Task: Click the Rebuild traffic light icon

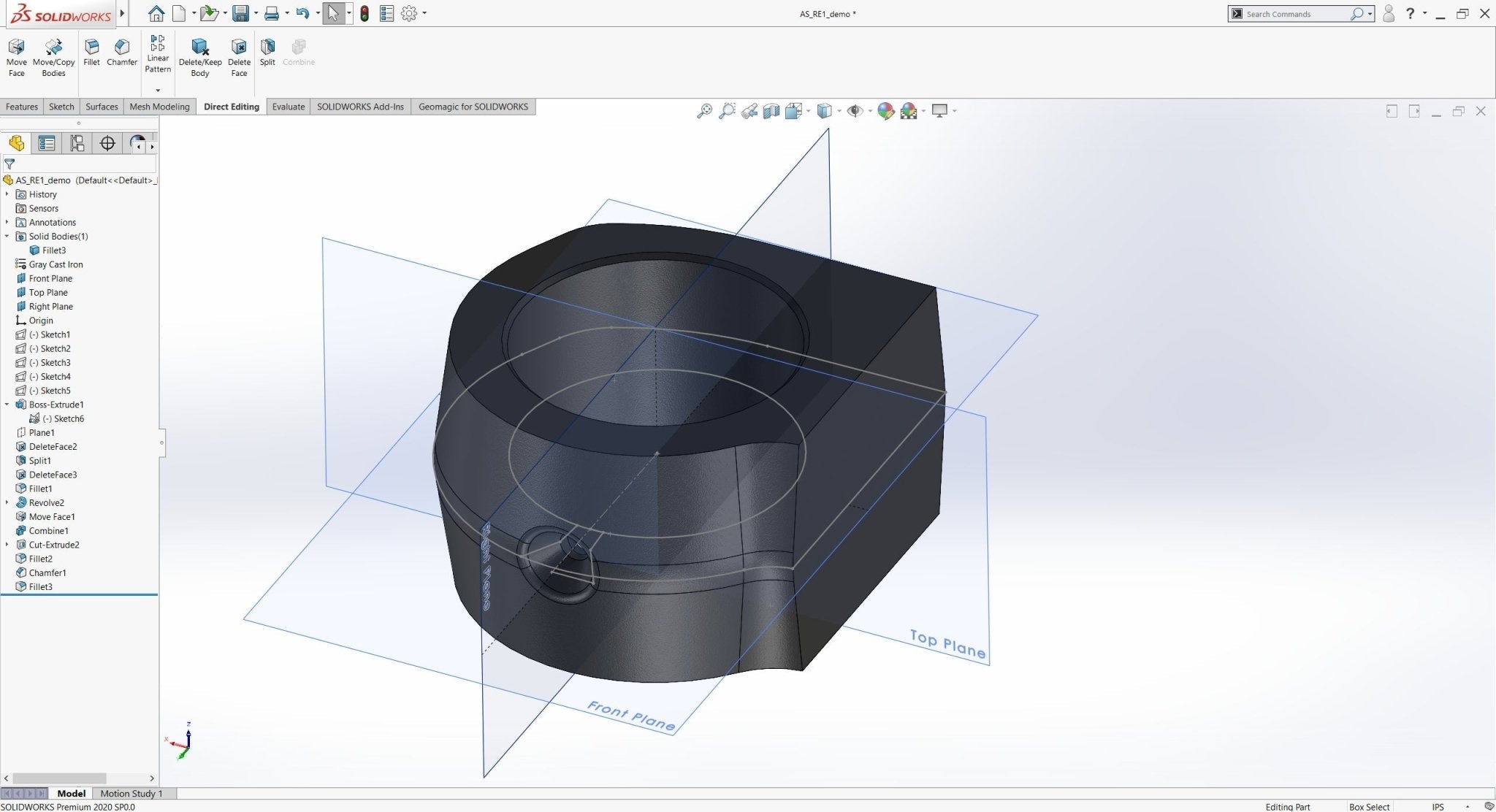Action: pos(365,13)
